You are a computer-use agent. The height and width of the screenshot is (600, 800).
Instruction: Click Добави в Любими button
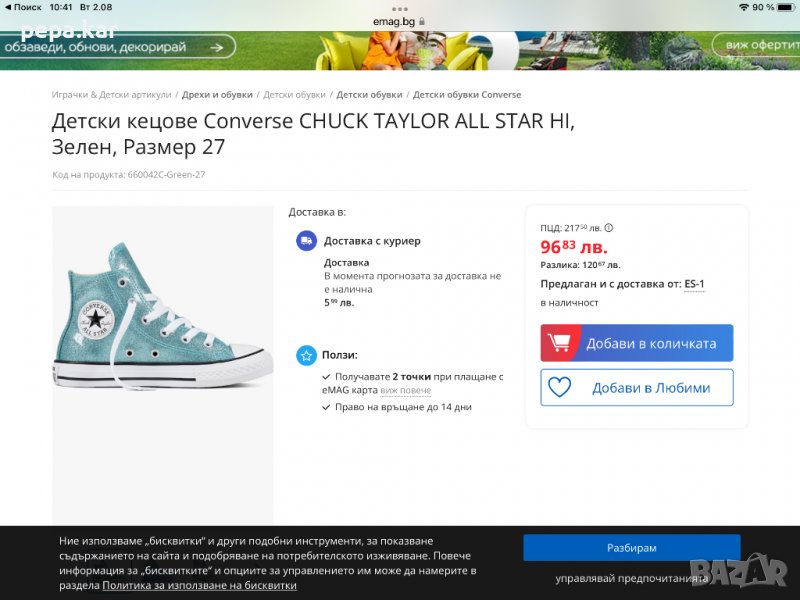(637, 388)
